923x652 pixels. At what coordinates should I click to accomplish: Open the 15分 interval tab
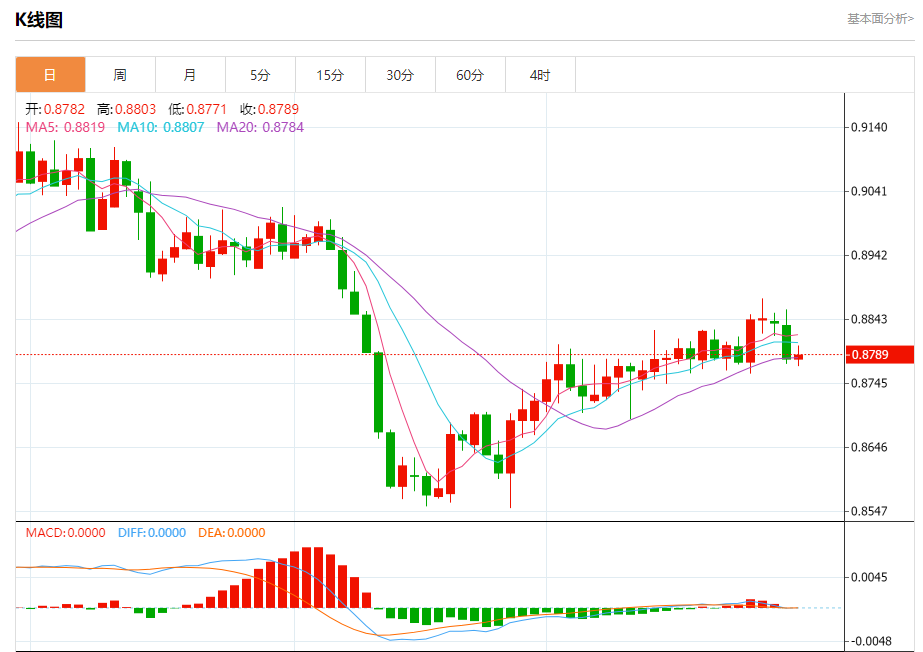(x=330, y=75)
